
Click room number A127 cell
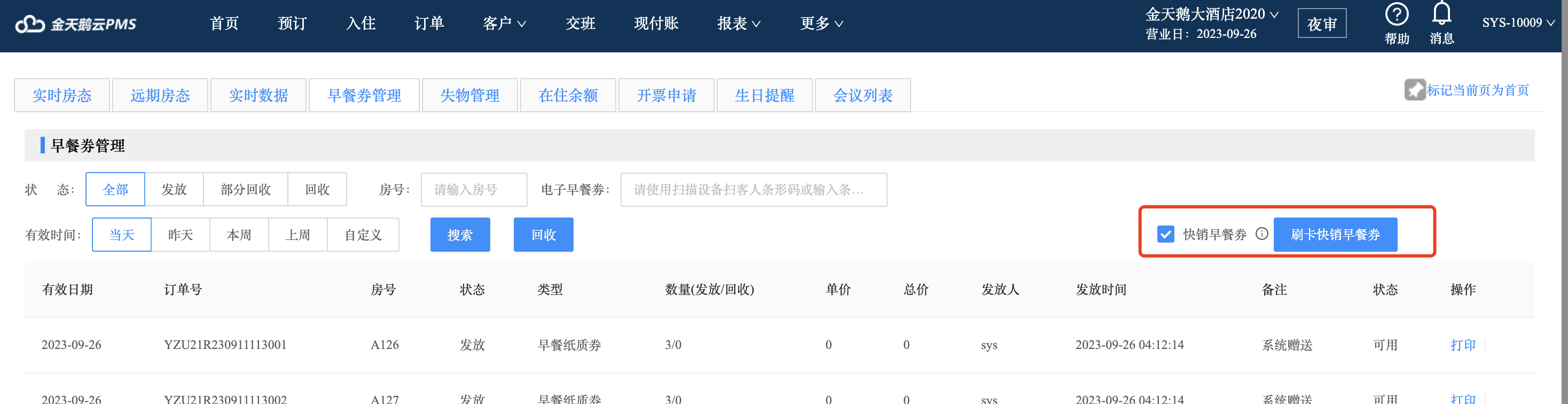pyautogui.click(x=385, y=399)
